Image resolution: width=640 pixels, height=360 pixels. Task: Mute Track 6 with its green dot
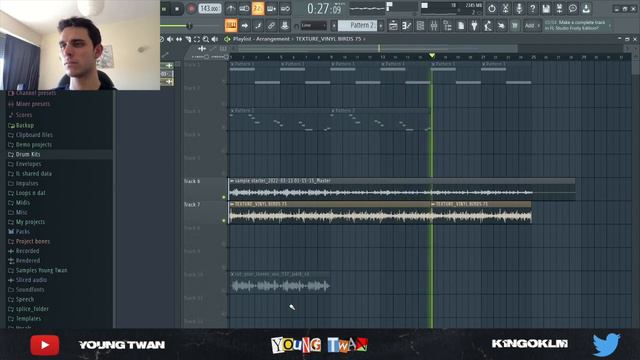(224, 197)
